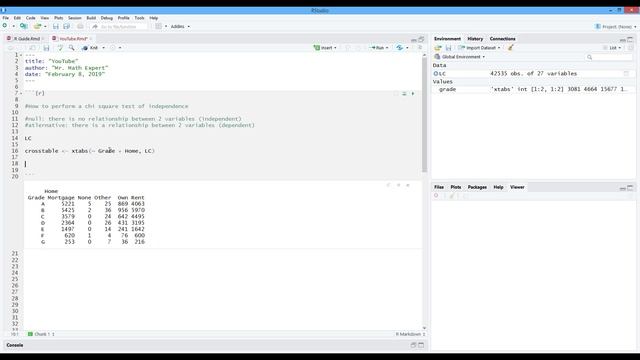Click the Find/Replace magnifier icon
Viewport: 640px width, 360px height.
pyautogui.click(x=71, y=48)
